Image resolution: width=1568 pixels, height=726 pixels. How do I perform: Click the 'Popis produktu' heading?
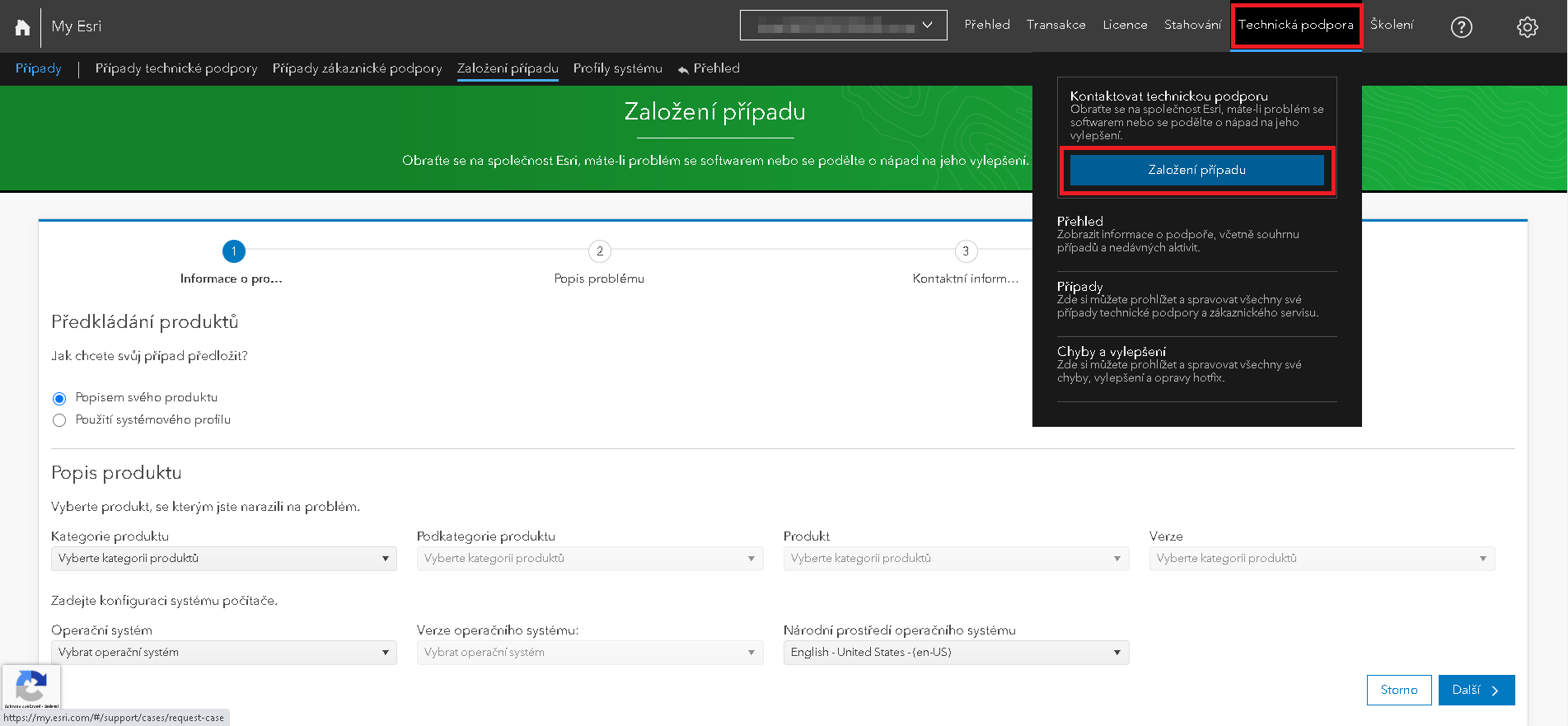(116, 473)
